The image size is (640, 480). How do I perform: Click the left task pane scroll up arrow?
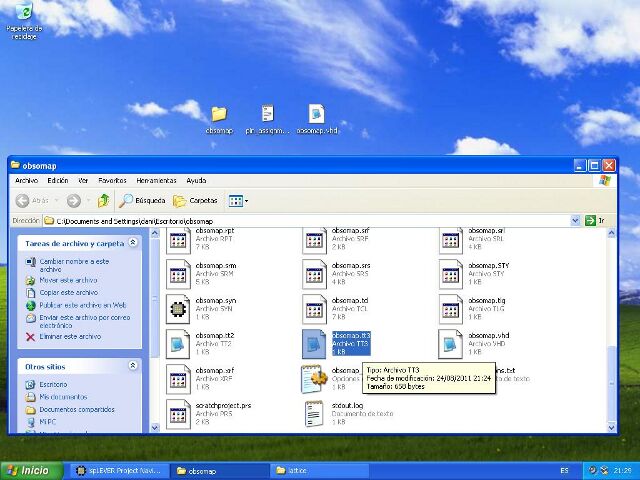(x=155, y=233)
